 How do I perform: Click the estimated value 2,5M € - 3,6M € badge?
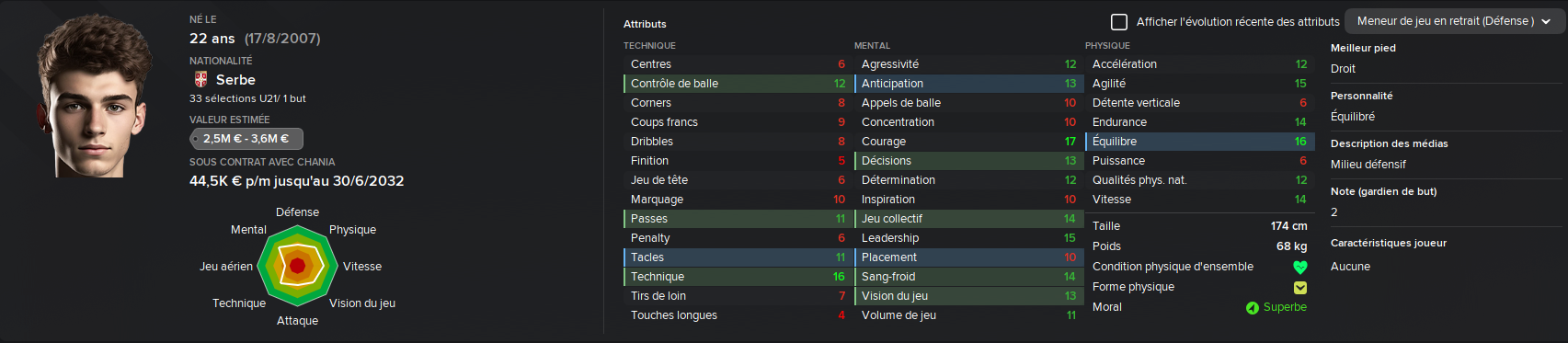pyautogui.click(x=246, y=139)
